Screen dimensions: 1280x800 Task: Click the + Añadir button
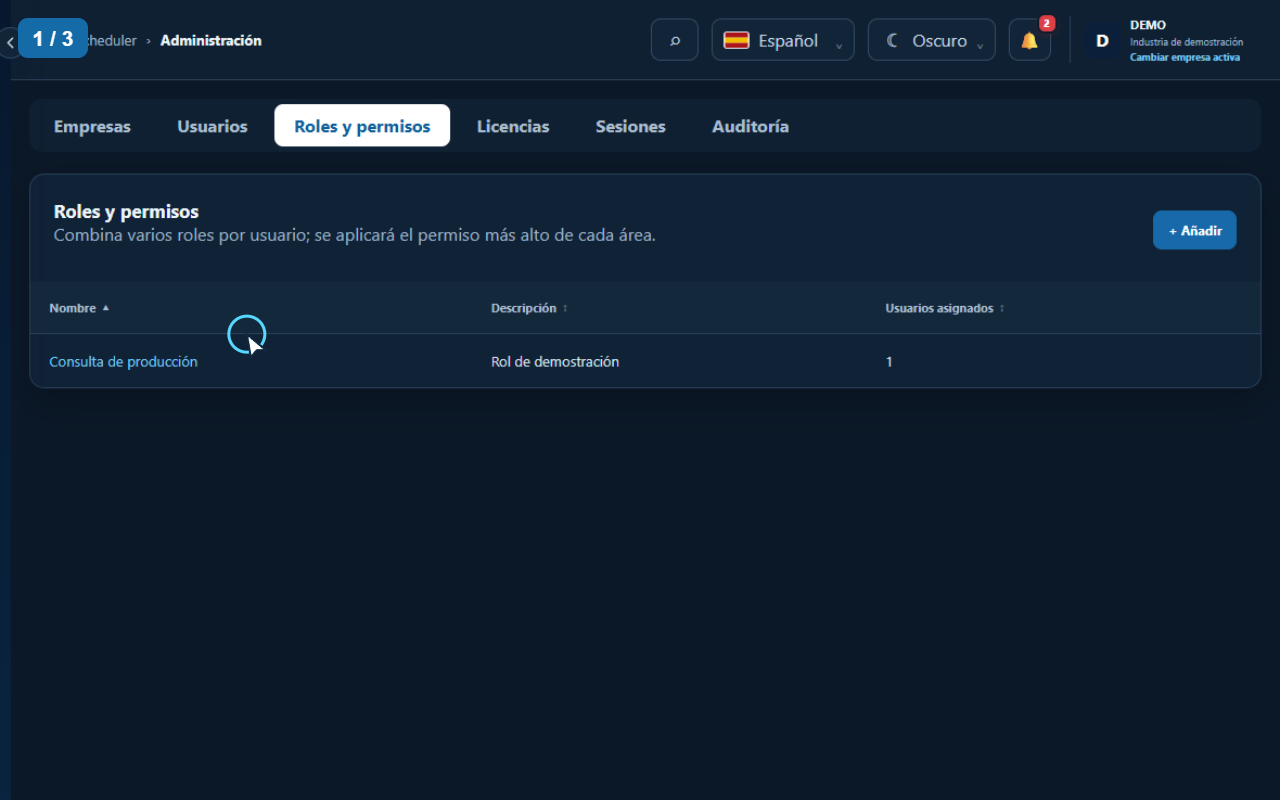(x=1195, y=230)
